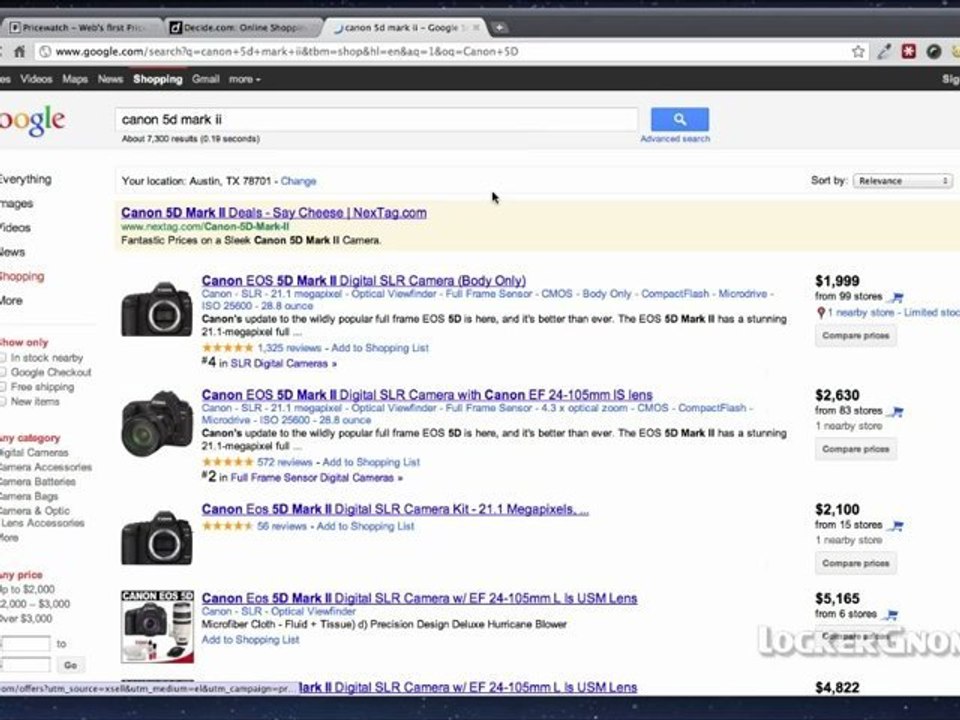The image size is (960, 720).
Task: Filter by 'Camera Accessories' category
Action: (46, 467)
